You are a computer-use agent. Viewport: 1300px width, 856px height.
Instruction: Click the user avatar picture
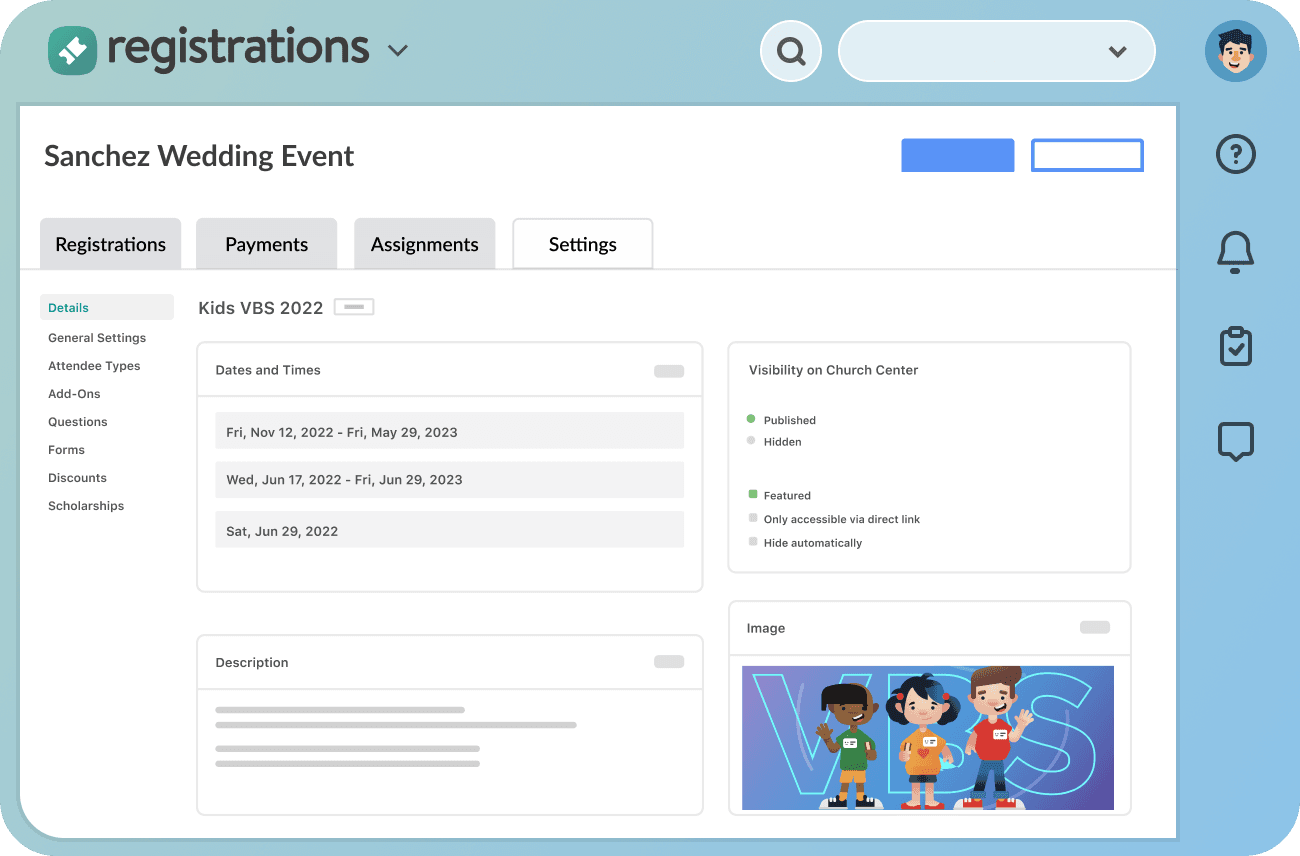click(x=1236, y=50)
